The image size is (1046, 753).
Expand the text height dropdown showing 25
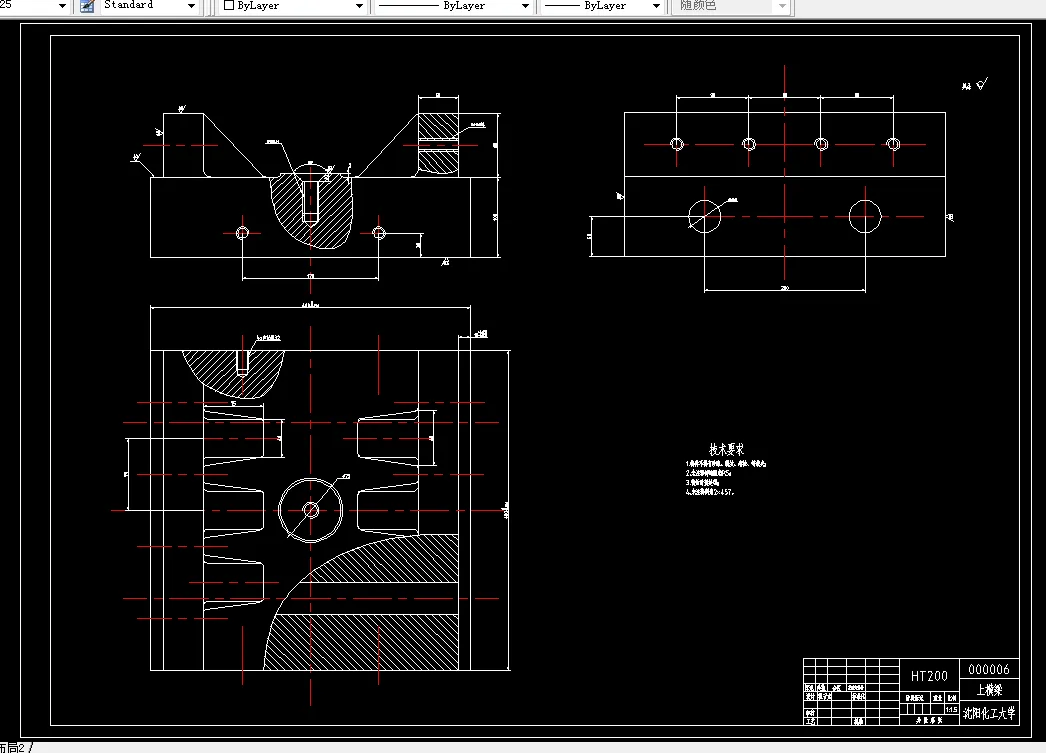pyautogui.click(x=62, y=6)
